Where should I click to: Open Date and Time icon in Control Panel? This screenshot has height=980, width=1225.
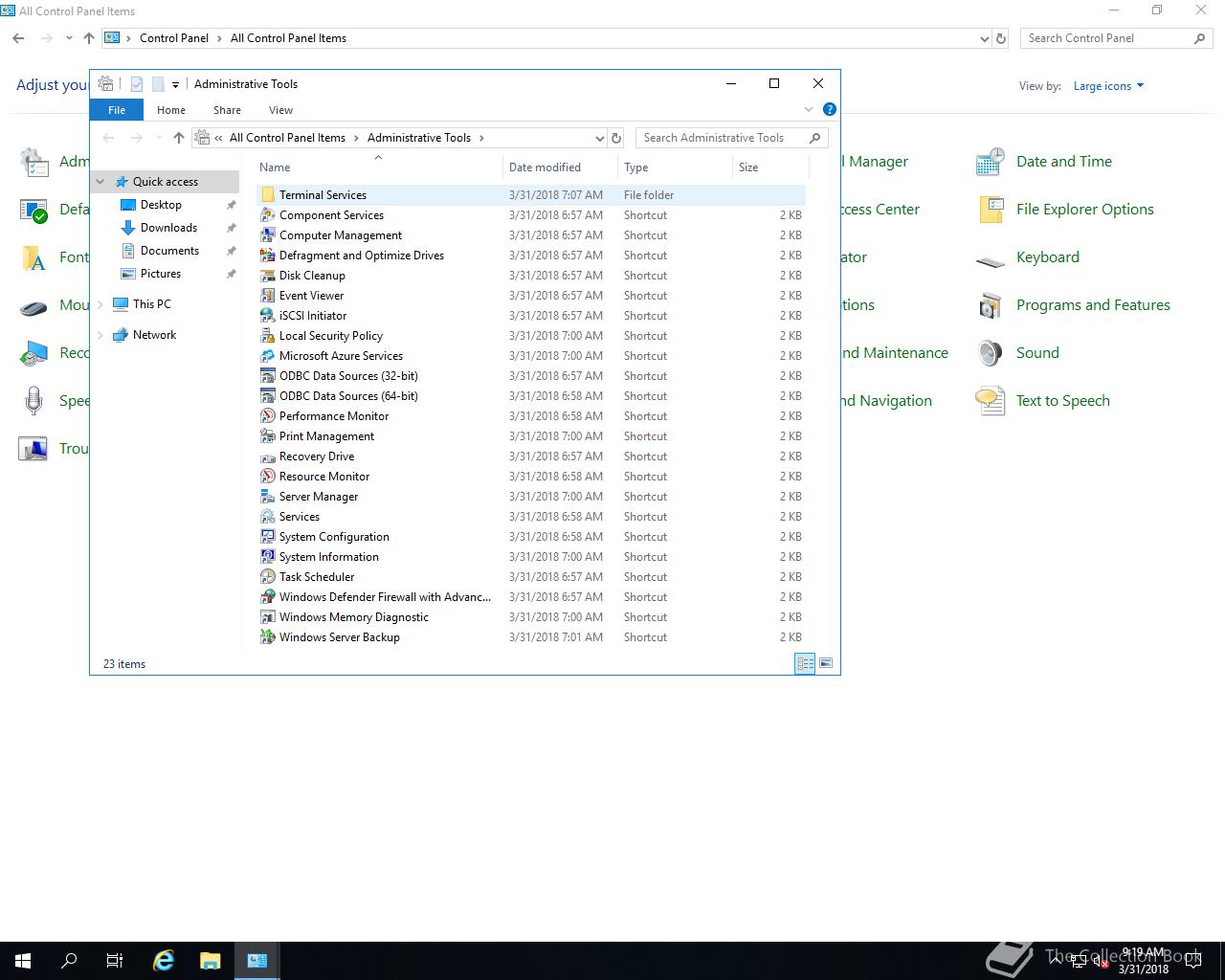[991, 162]
